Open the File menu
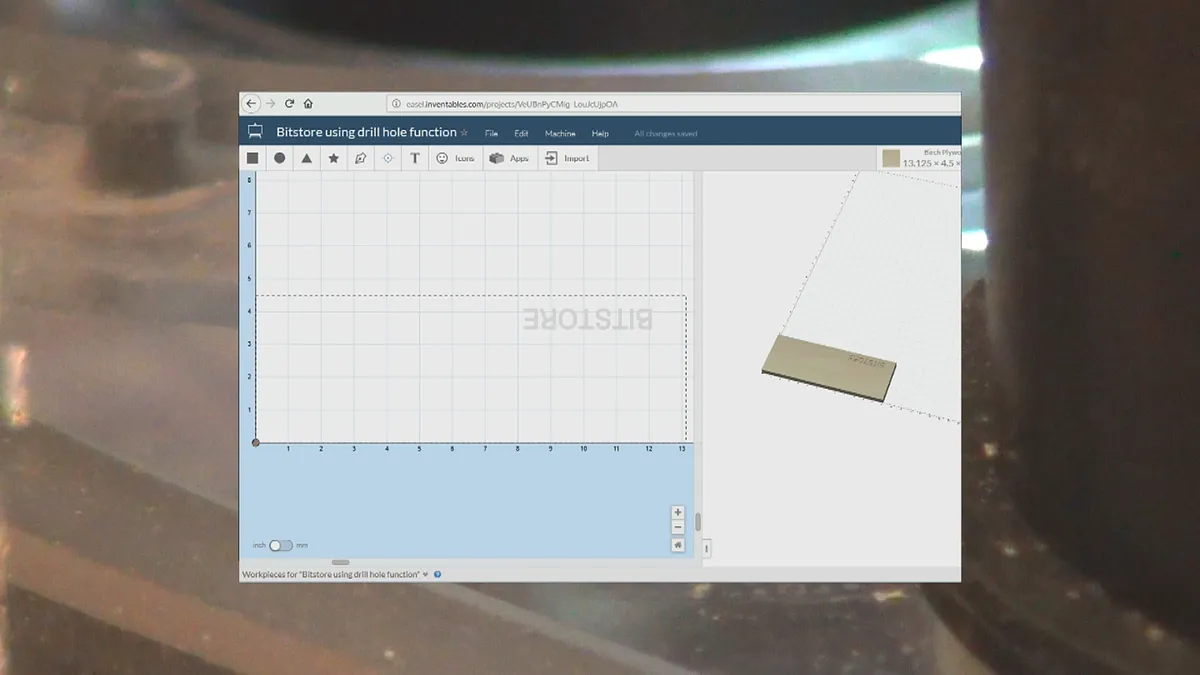The height and width of the screenshot is (675, 1200). [491, 133]
